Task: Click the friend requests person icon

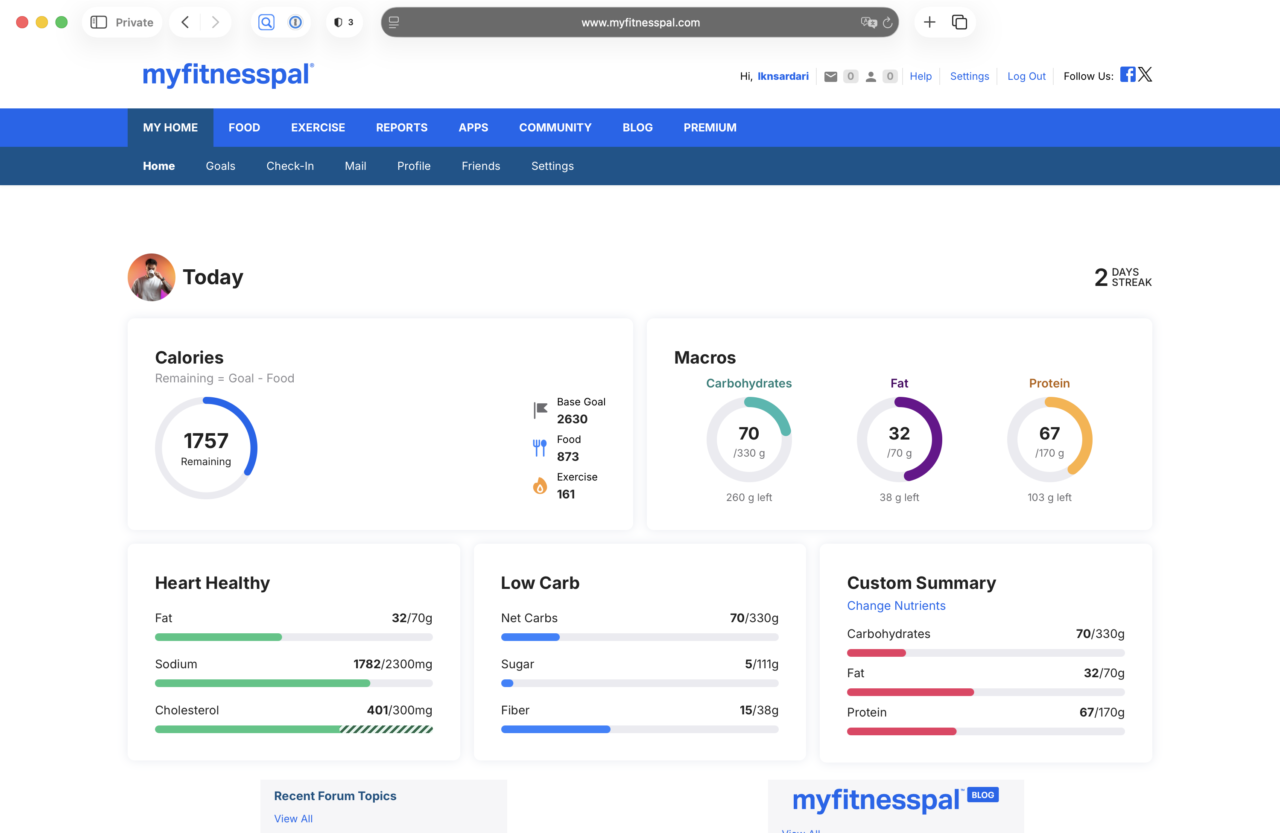Action: 871,76
